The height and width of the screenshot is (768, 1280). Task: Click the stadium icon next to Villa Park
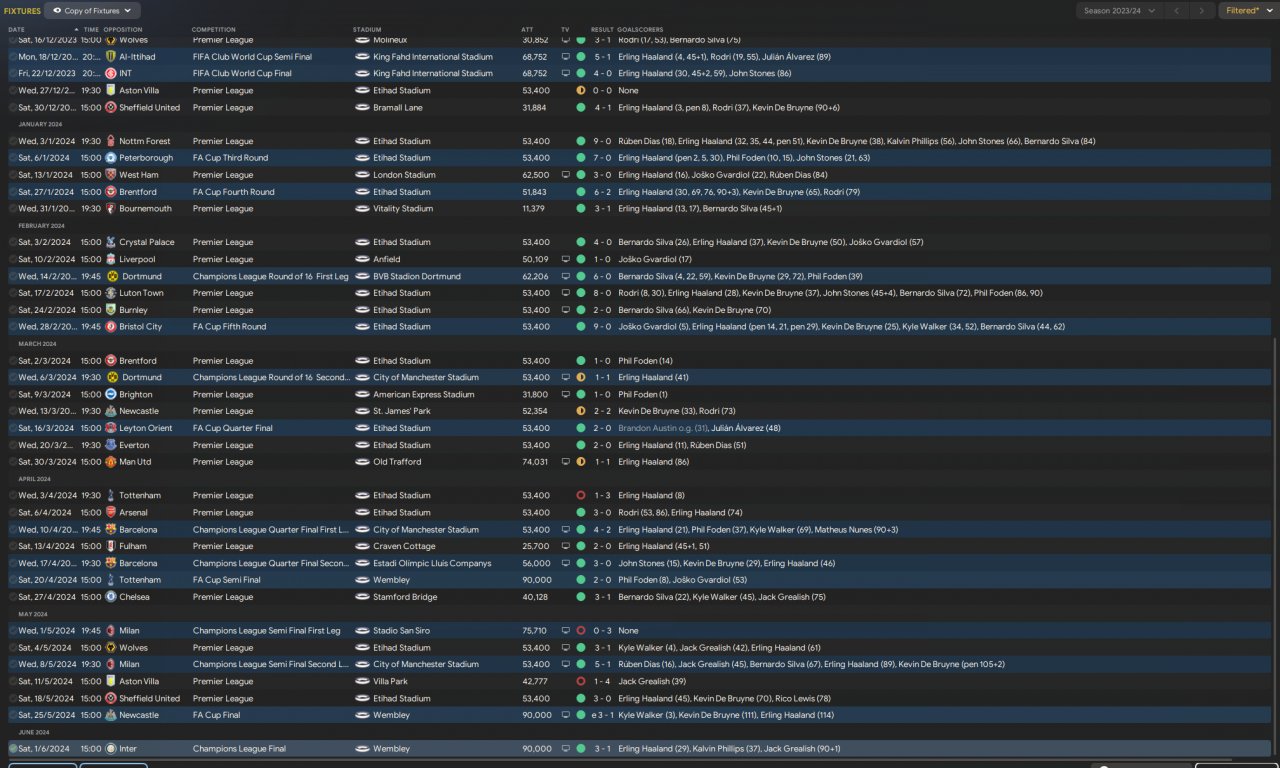[x=362, y=681]
